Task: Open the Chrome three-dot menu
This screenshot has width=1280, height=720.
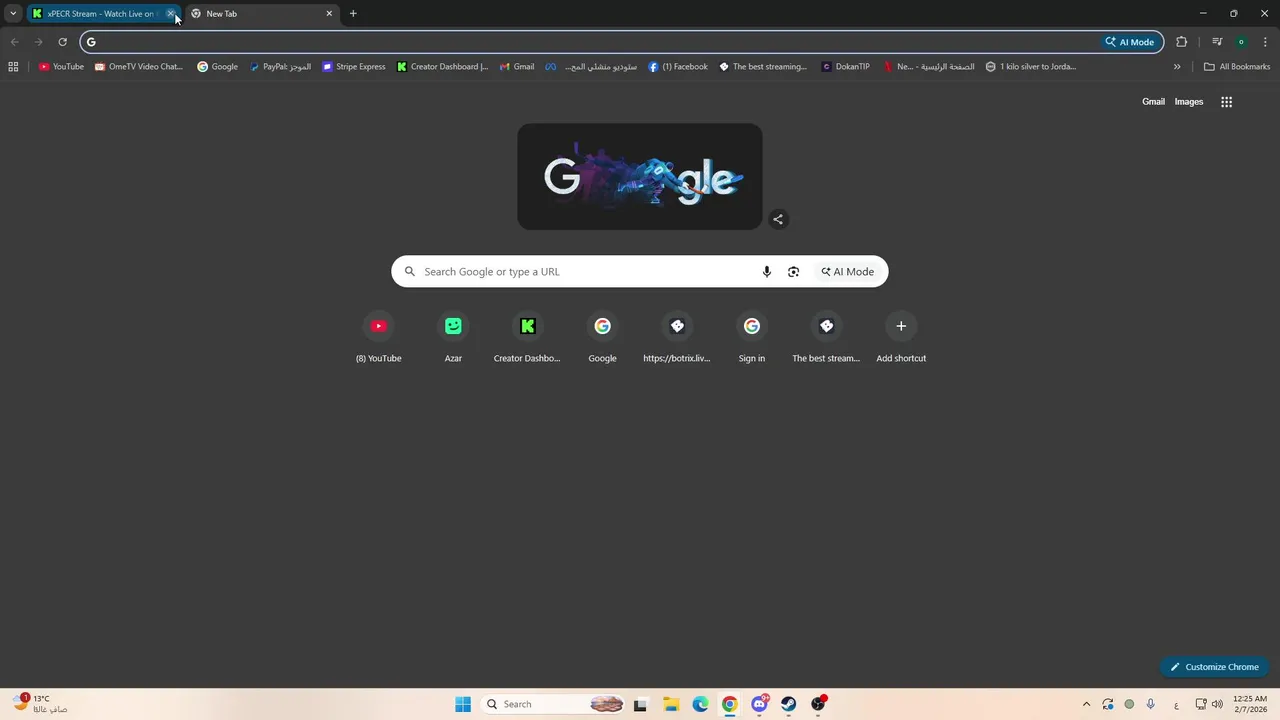Action: tap(1265, 42)
